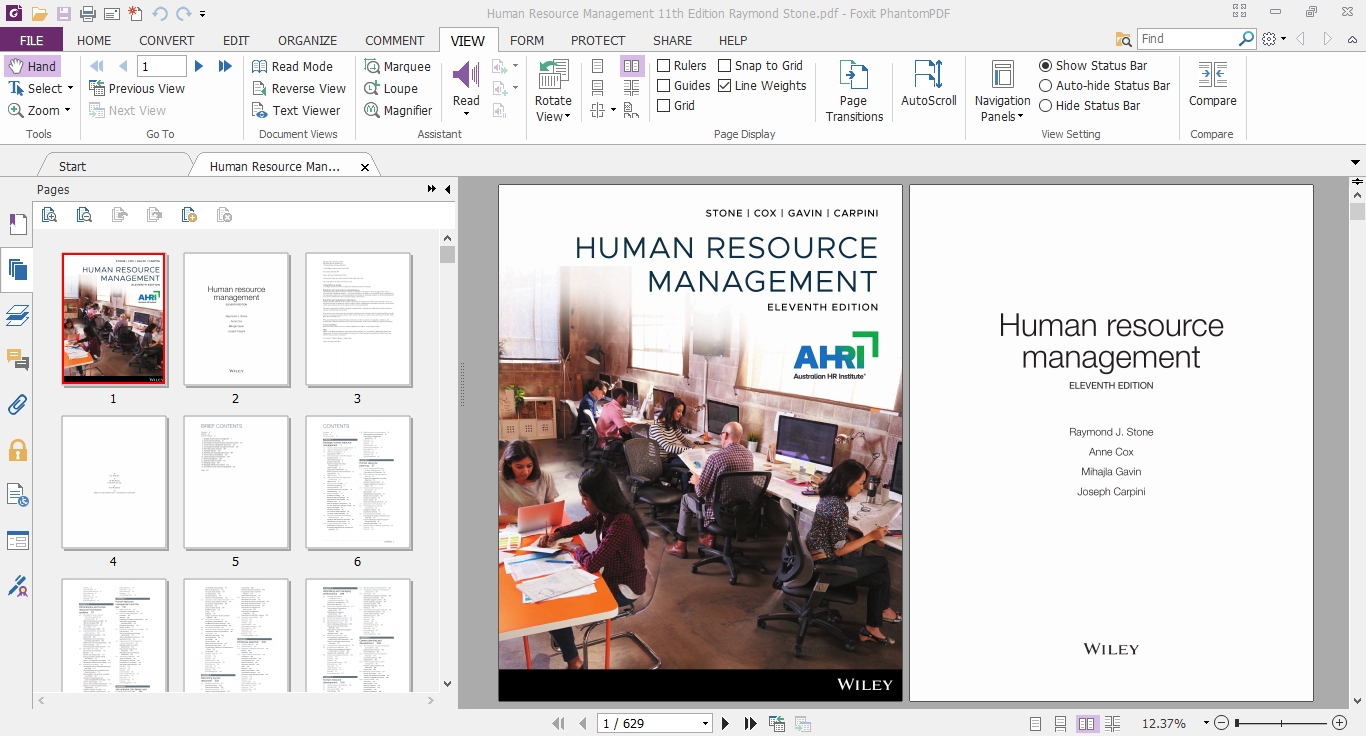Image resolution: width=1366 pixels, height=736 pixels.
Task: Enable Reverse View
Action: tap(298, 88)
